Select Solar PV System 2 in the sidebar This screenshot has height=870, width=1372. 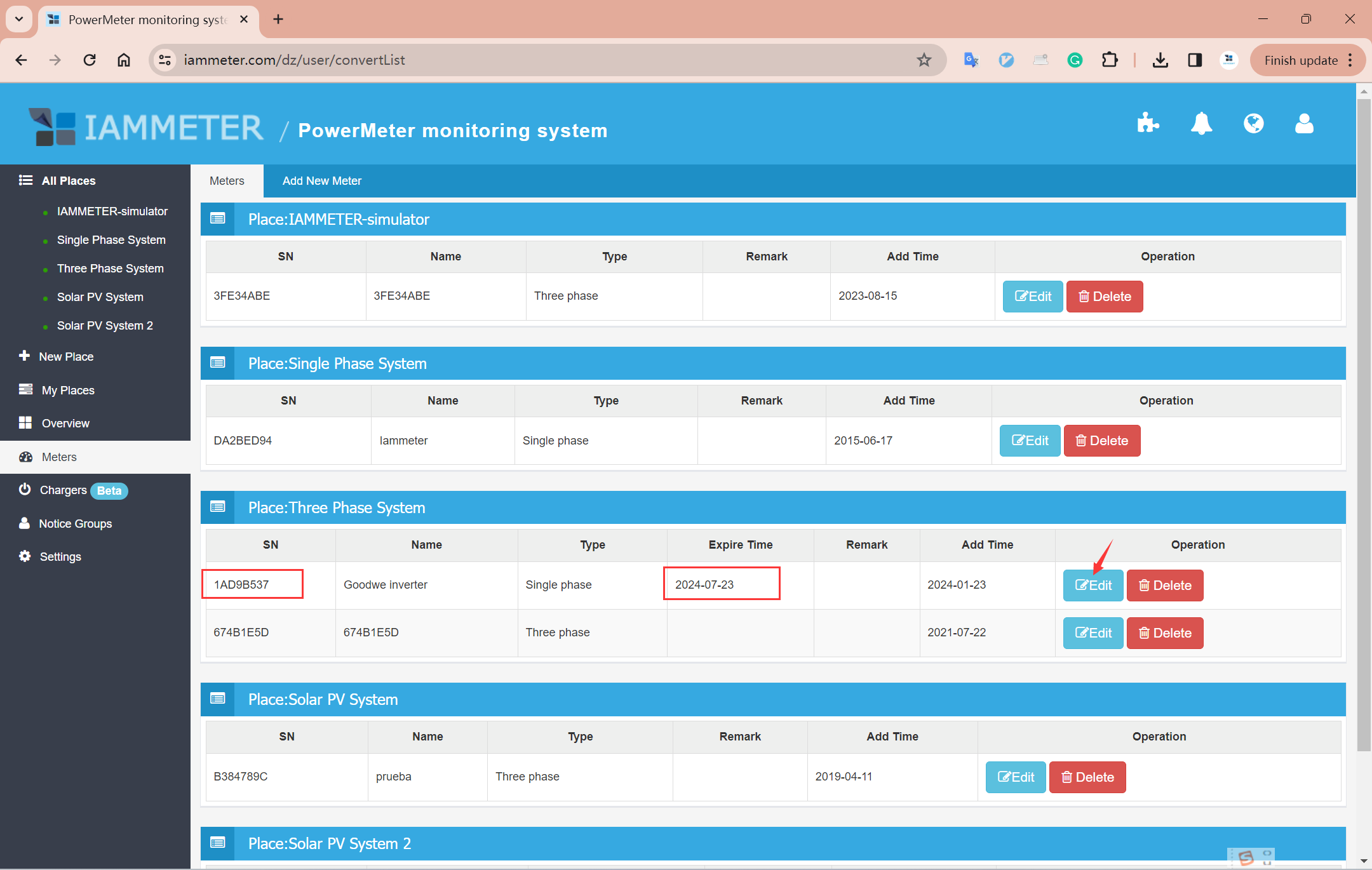105,326
